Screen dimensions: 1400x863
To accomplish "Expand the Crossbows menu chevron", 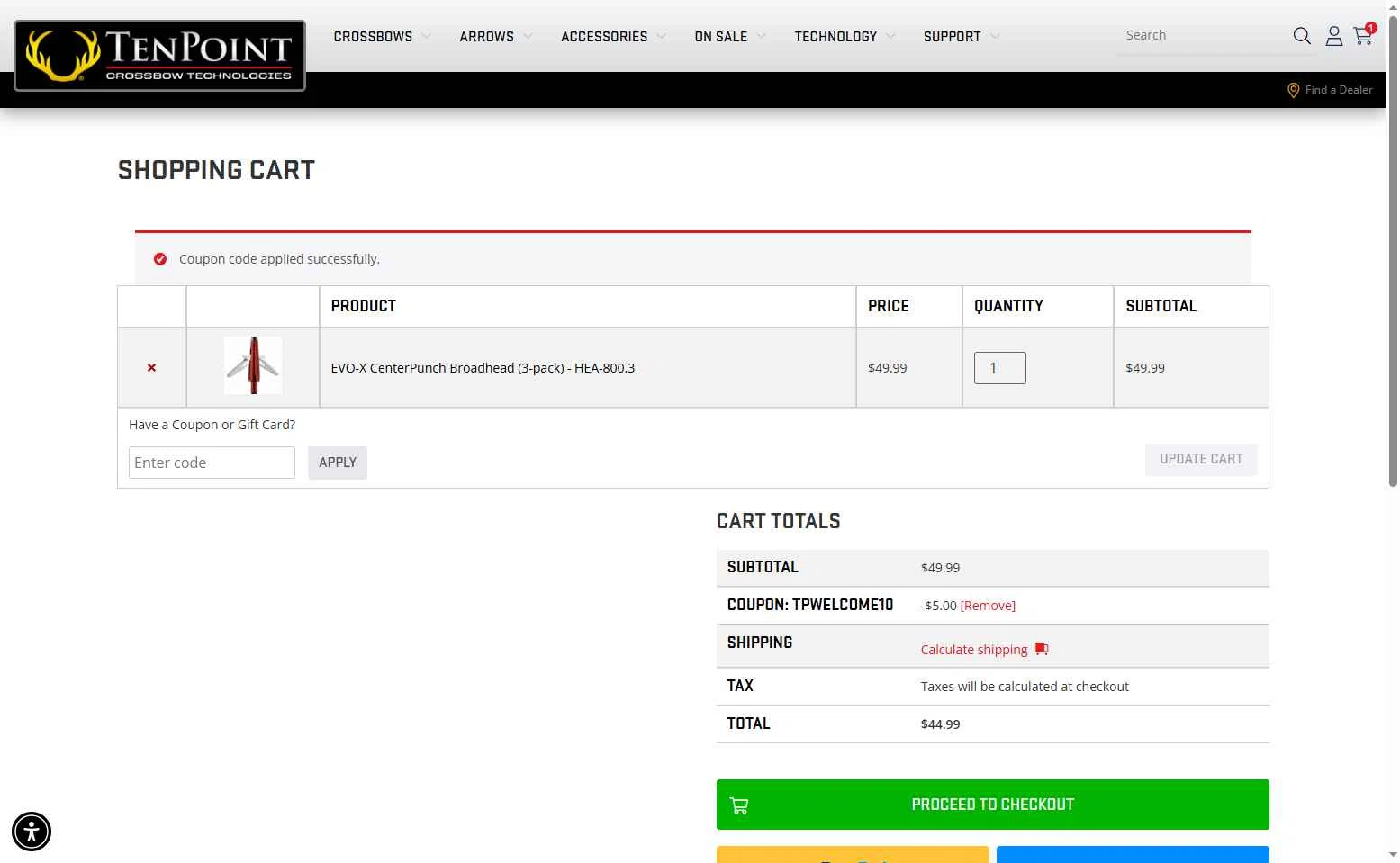I will (x=426, y=37).
